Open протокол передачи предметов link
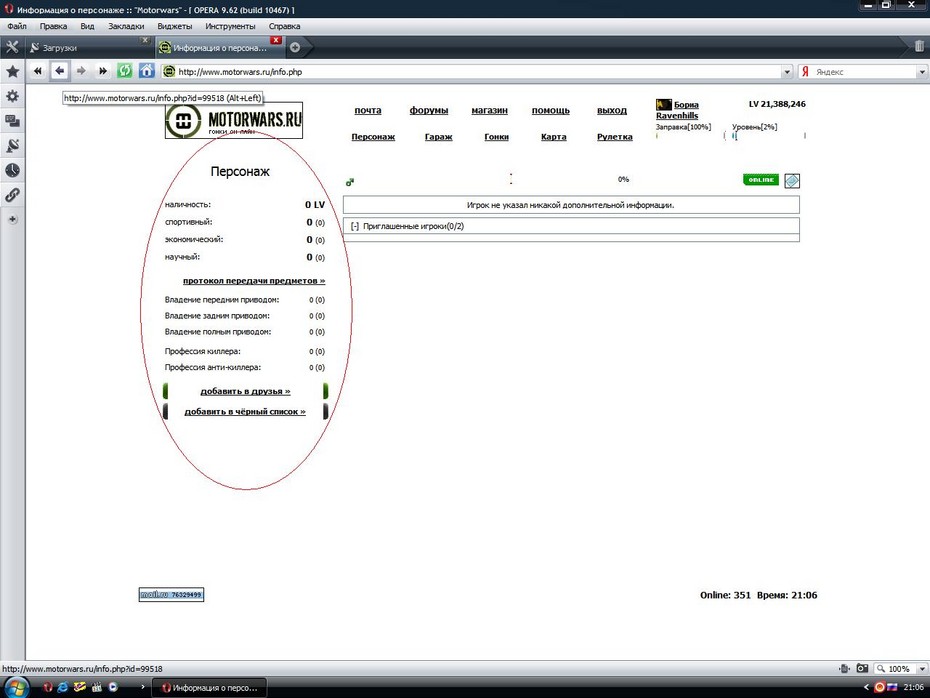Image resolution: width=930 pixels, height=698 pixels. (254, 281)
